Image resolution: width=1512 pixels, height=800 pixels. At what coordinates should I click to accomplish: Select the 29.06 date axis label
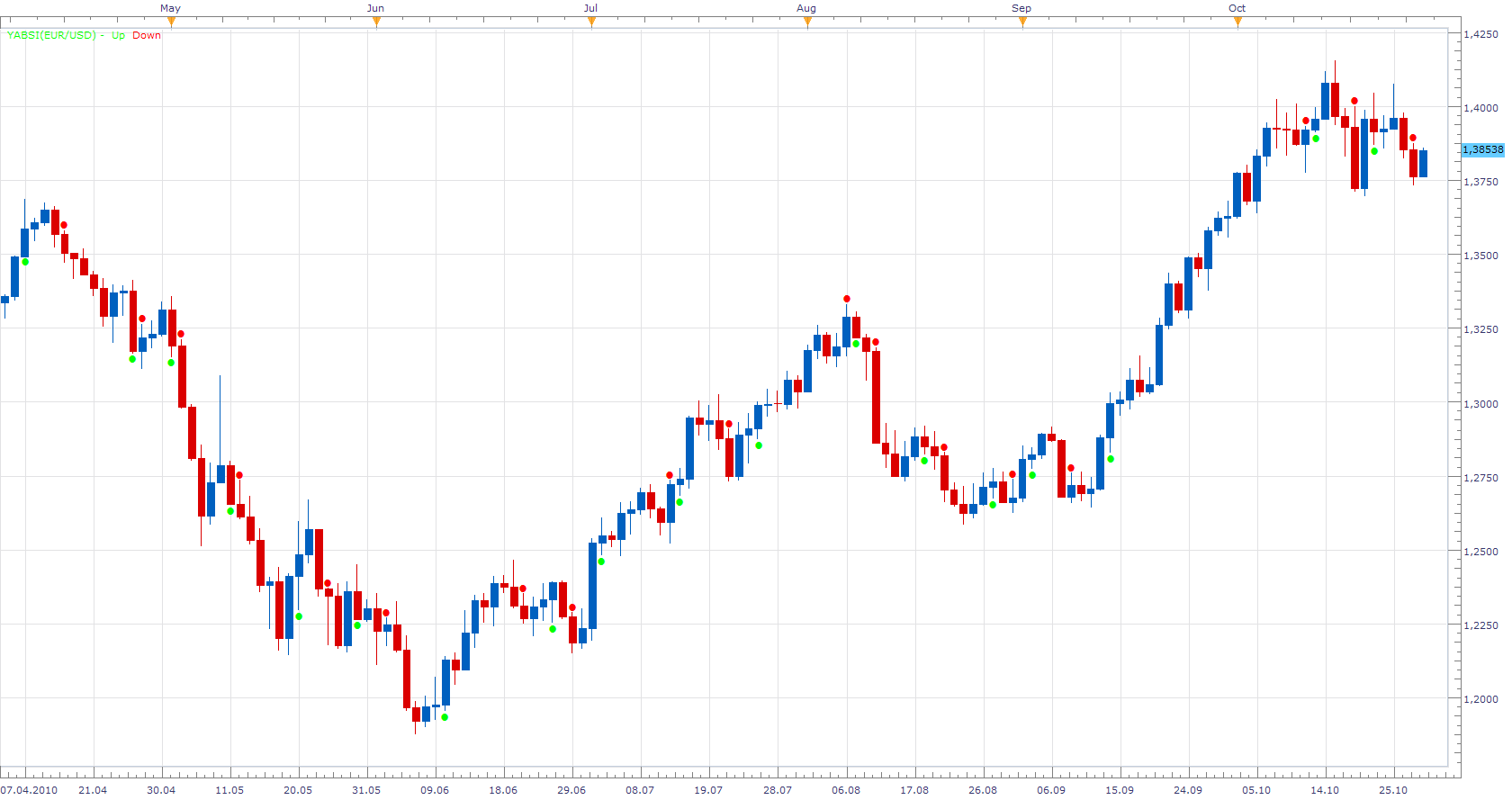tap(571, 790)
